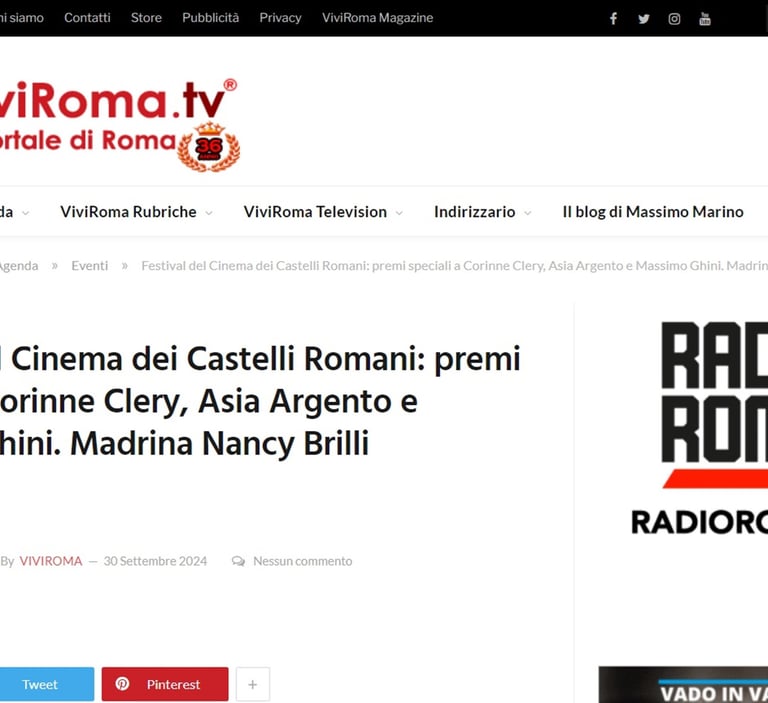Screen dimensions: 768x703
Task: Click the article headline title
Action: (x=260, y=401)
